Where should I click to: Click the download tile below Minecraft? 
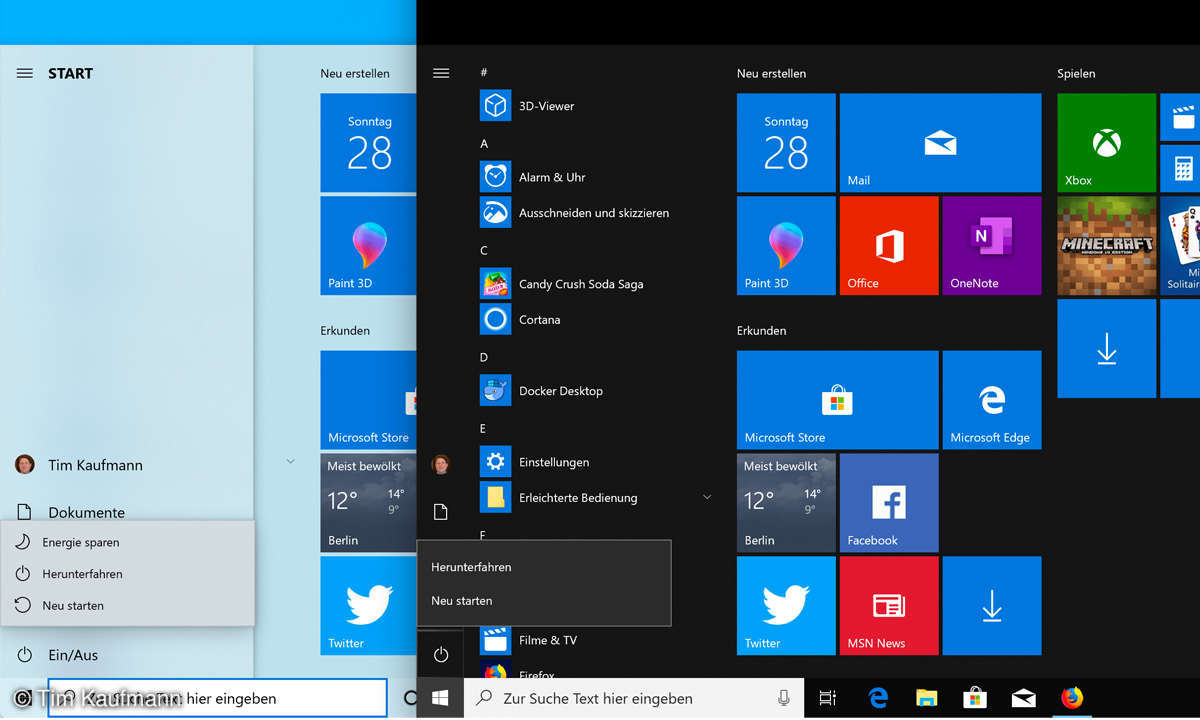(x=1106, y=349)
